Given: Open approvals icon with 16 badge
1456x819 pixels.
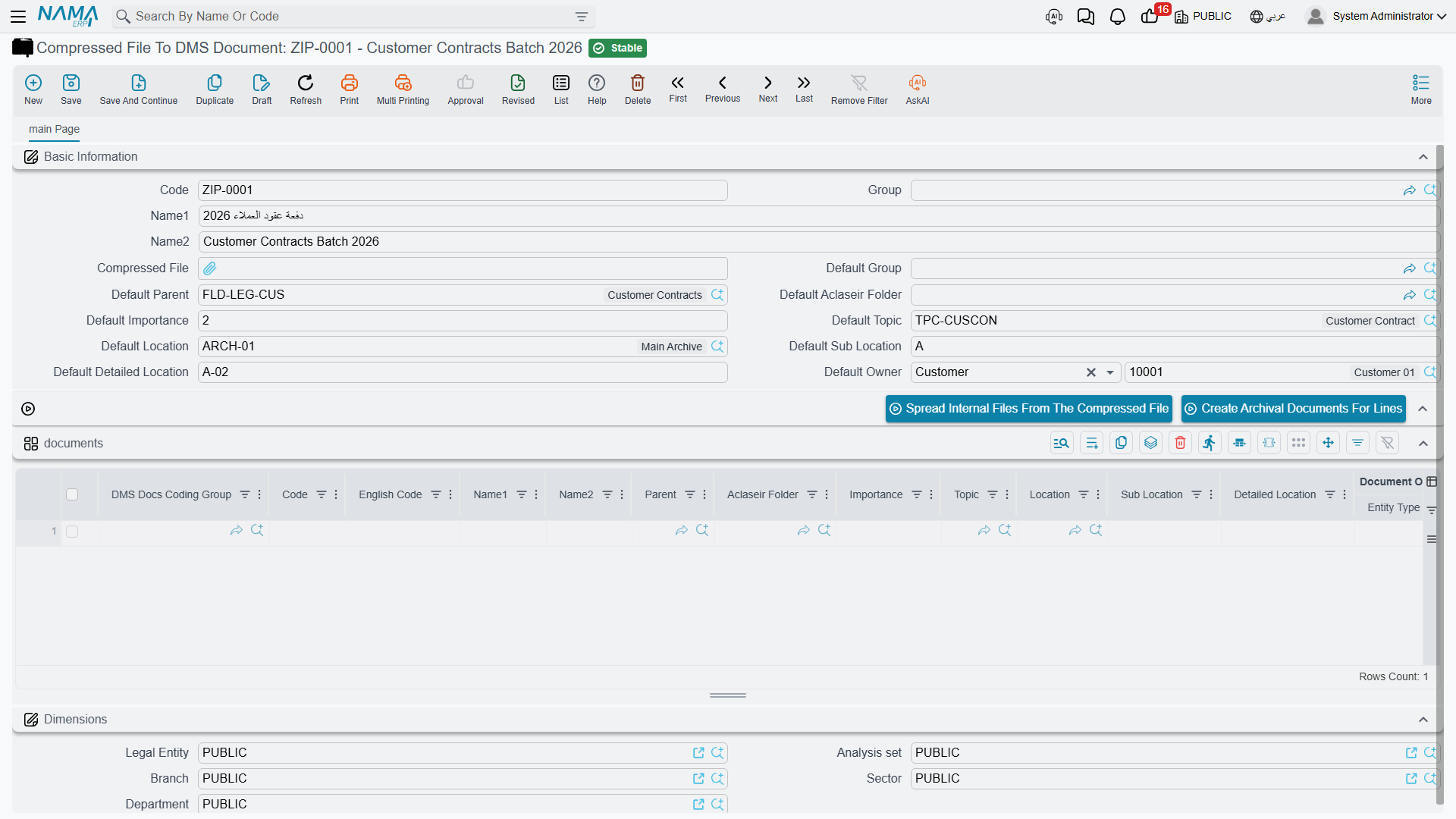Looking at the screenshot, I should click(x=1151, y=16).
